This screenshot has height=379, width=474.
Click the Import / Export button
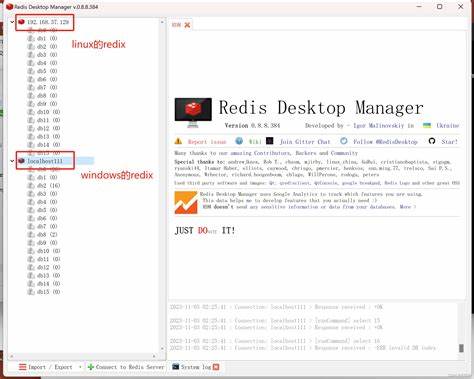point(46,367)
